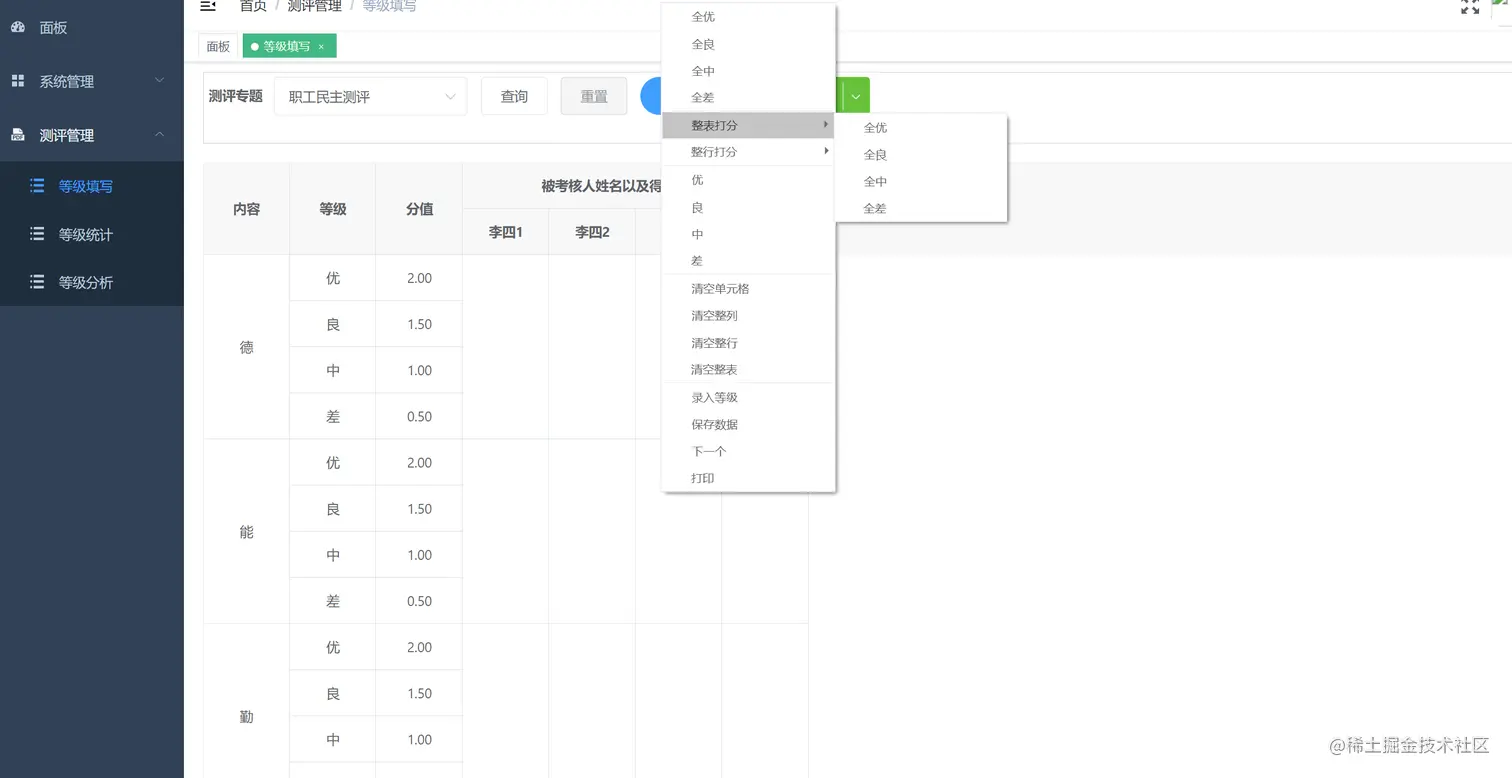Expand the 整行打分 submenu entry
Screen dimensions: 1512x778
[714, 151]
